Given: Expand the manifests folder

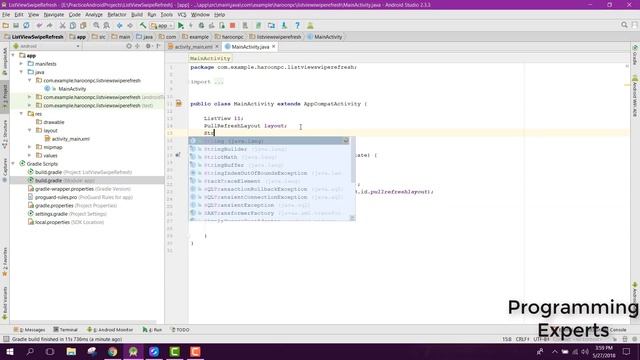Looking at the screenshot, I should click(21, 64).
